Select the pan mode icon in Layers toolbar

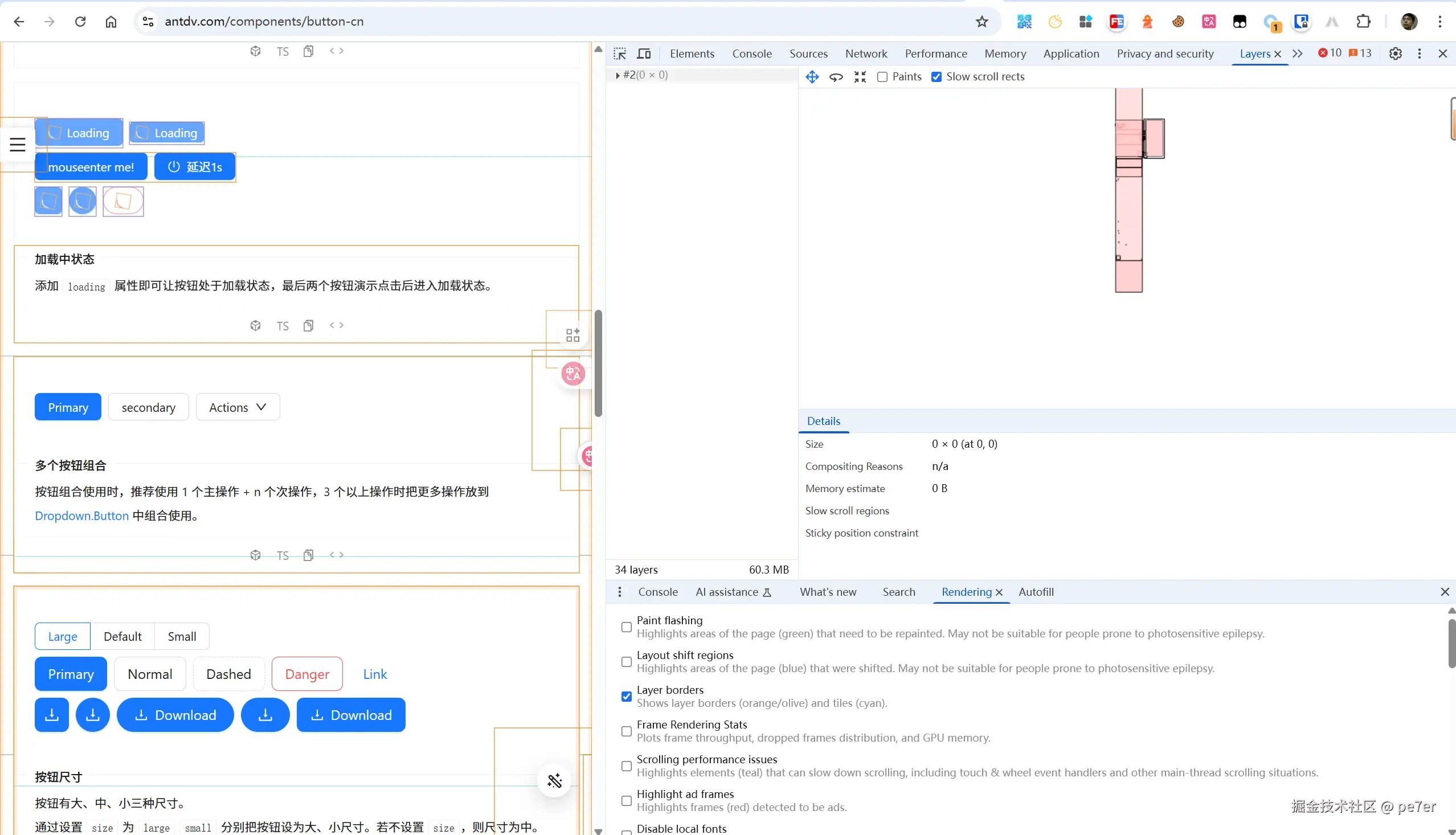point(812,77)
